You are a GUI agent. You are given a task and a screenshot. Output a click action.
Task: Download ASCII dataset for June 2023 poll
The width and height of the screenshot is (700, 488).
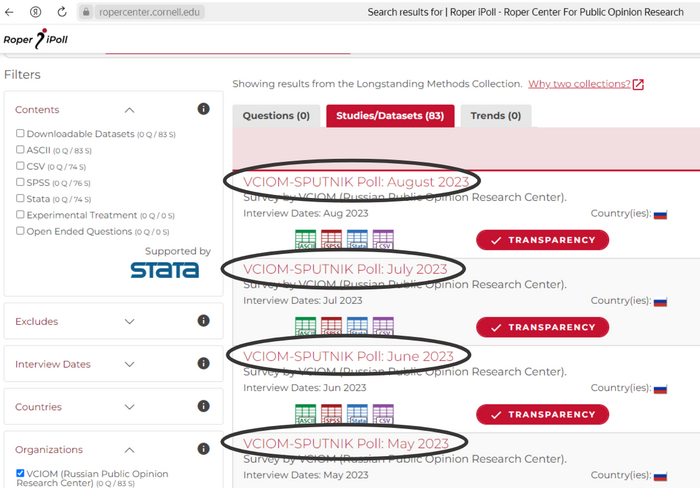(x=305, y=413)
